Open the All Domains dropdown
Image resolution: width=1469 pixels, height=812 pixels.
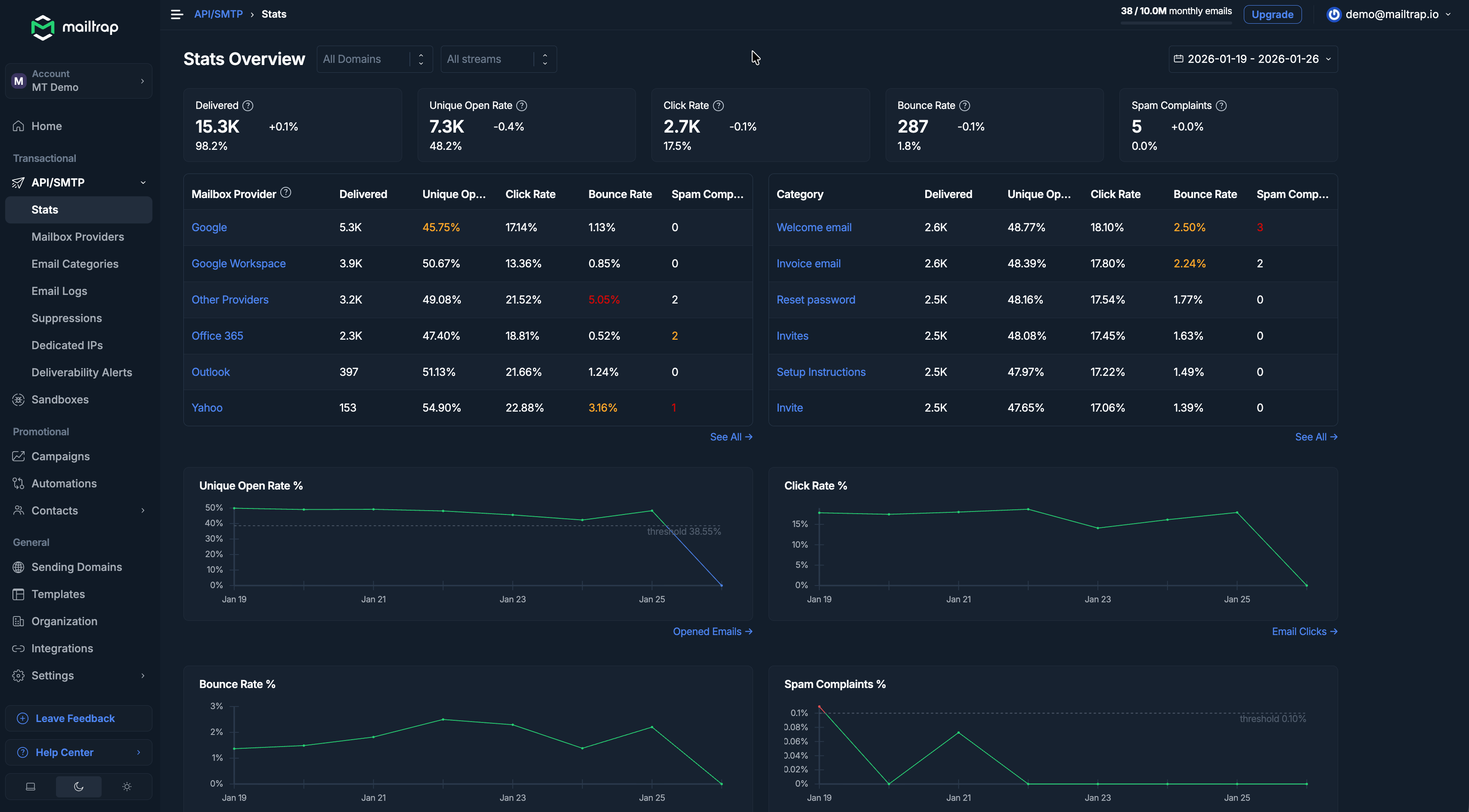(x=374, y=59)
